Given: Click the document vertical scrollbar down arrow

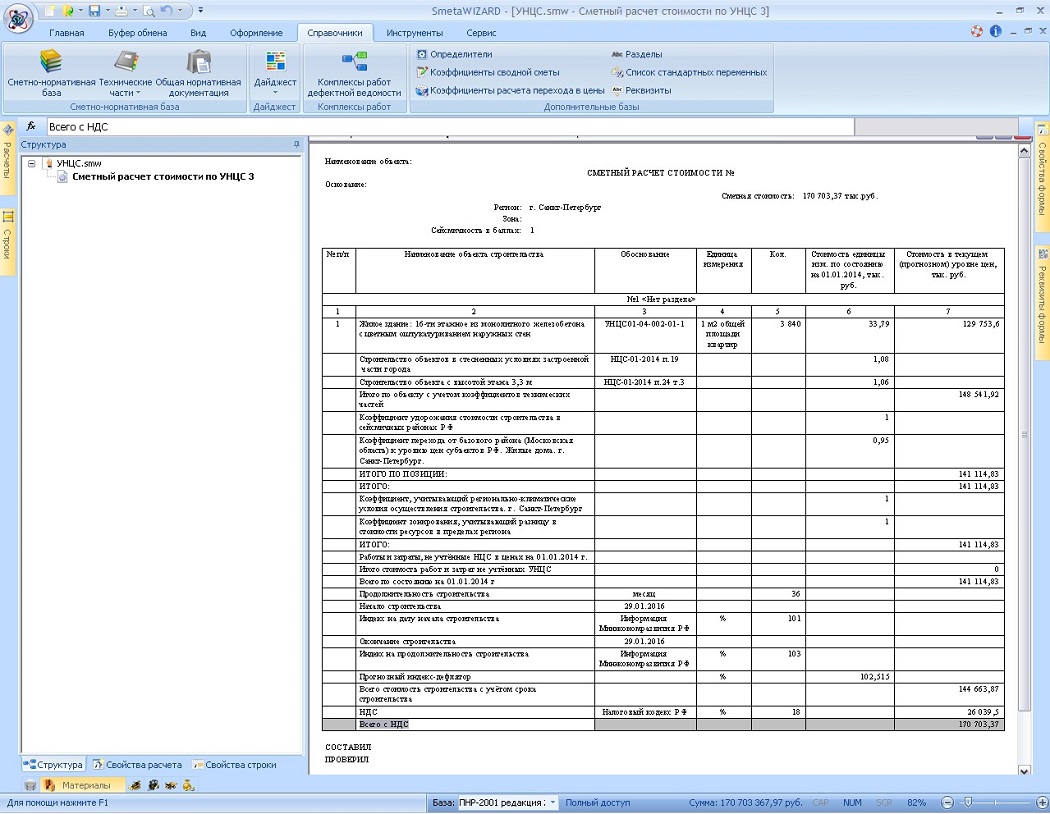Looking at the screenshot, I should pyautogui.click(x=1024, y=770).
